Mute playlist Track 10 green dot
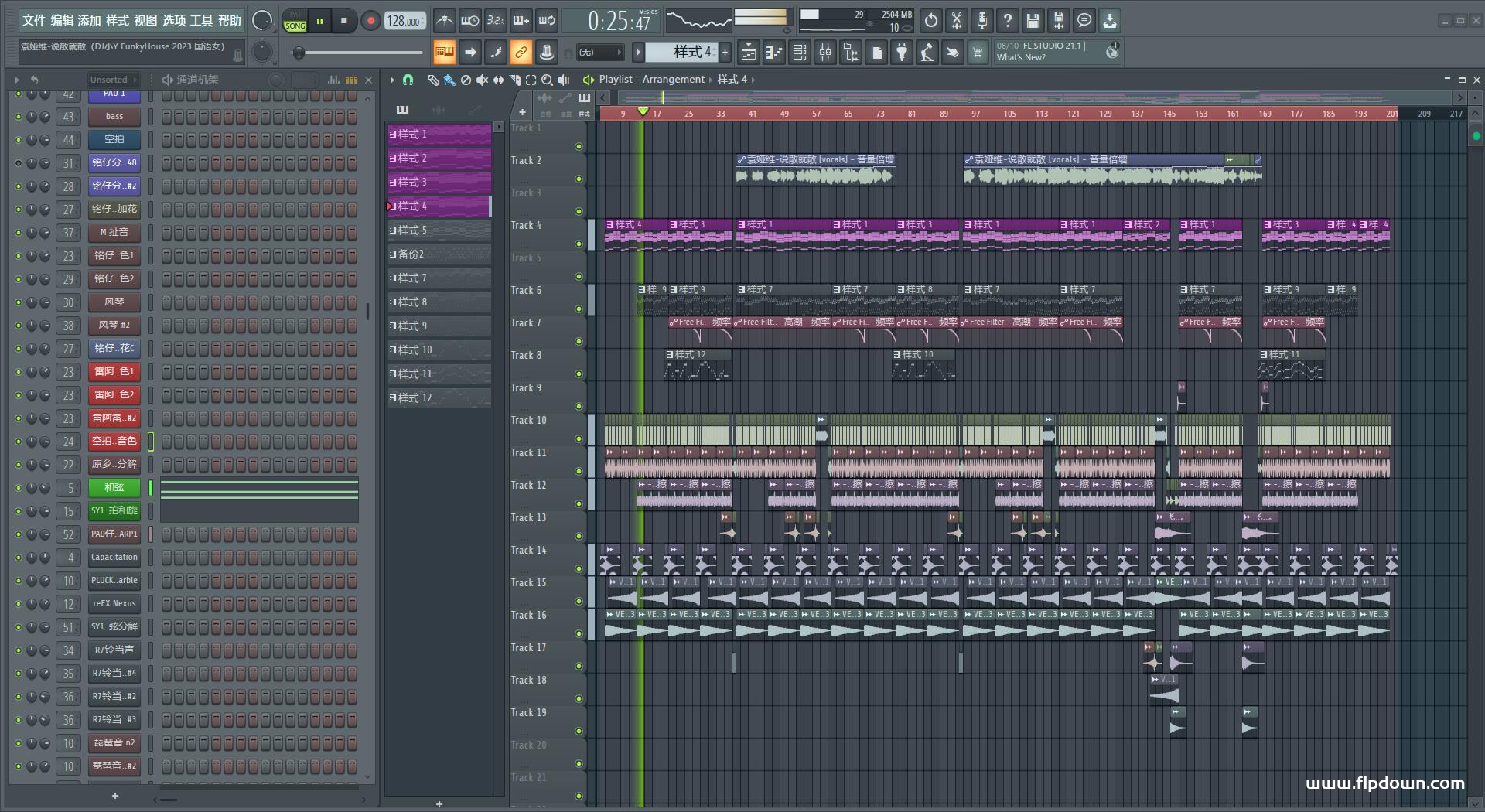Viewport: 1485px width, 812px height. [579, 439]
